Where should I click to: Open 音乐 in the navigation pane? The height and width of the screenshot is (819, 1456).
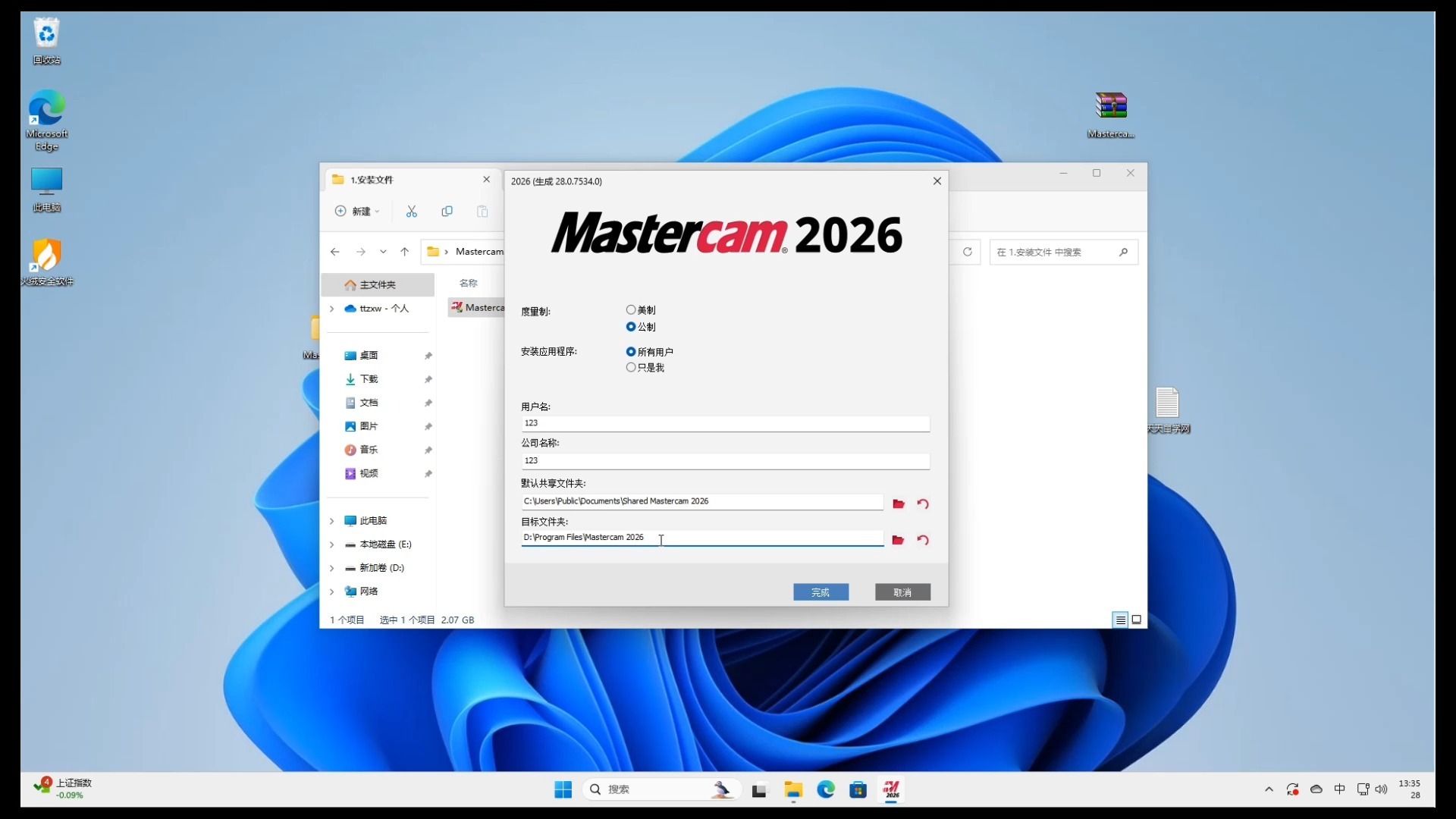[x=369, y=450]
